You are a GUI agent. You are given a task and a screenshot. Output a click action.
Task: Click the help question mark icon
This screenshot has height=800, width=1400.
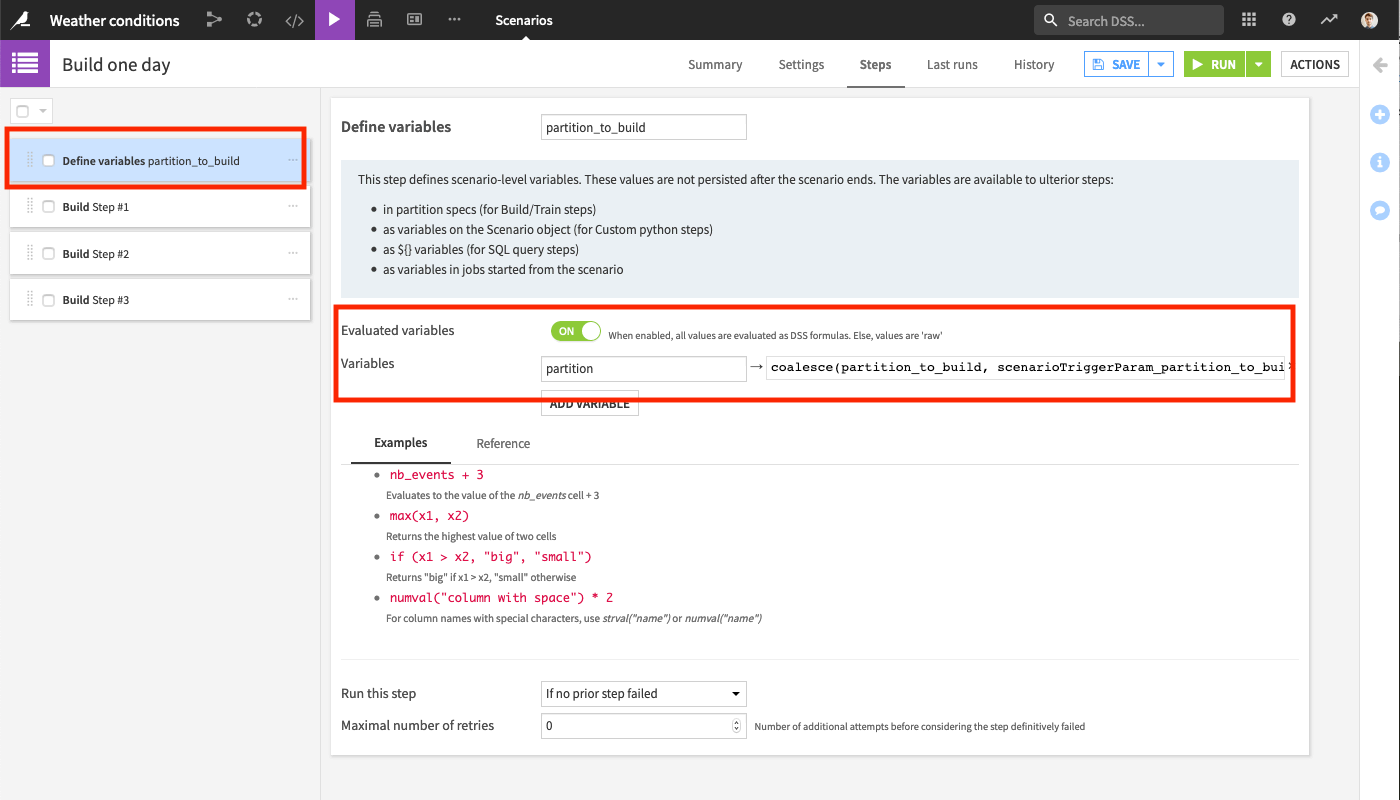(1289, 20)
